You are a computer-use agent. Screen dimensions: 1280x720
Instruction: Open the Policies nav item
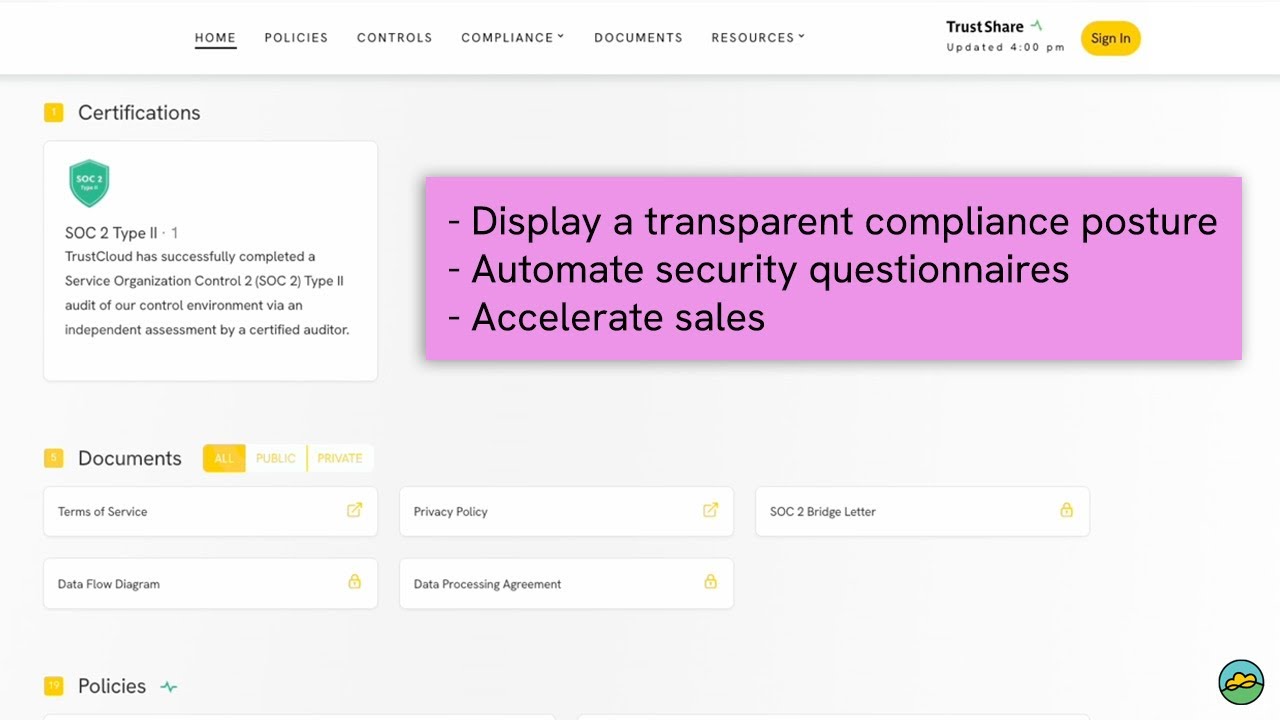point(296,38)
